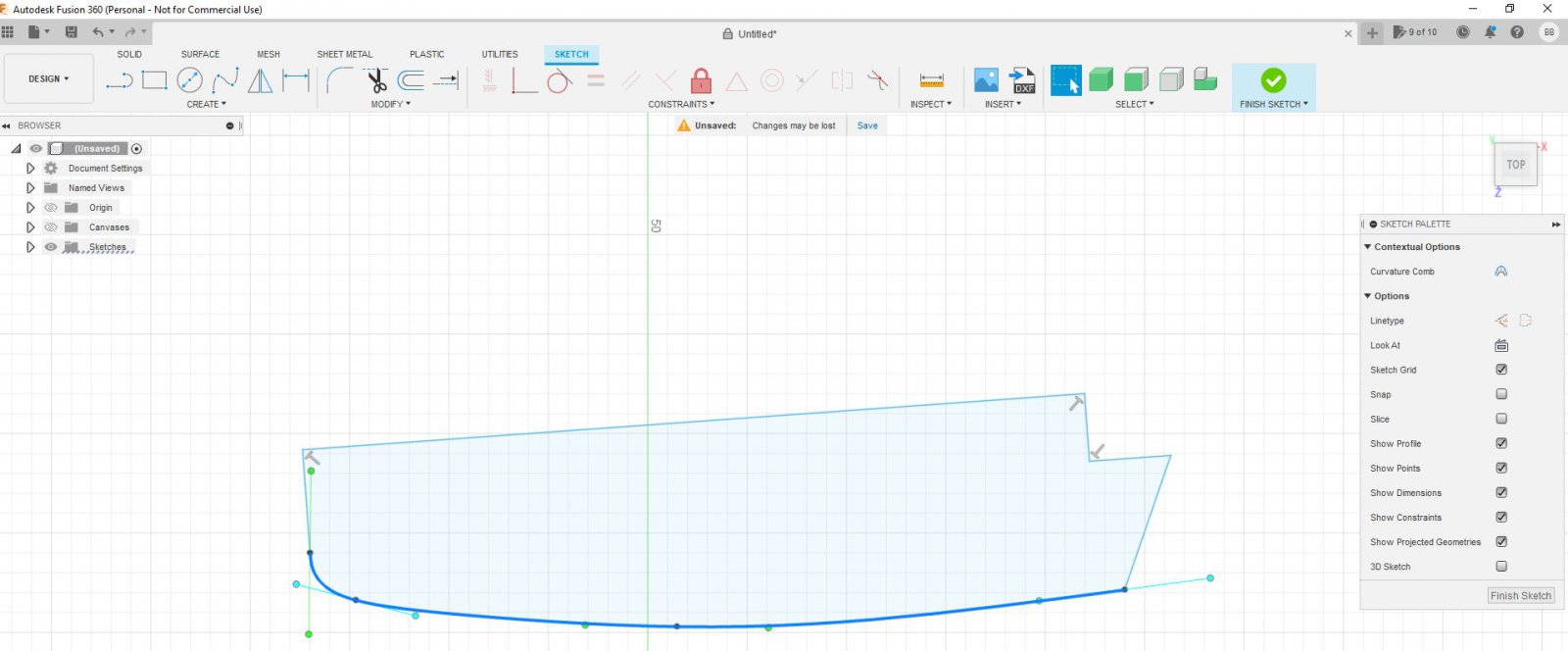Switch to the UTILITIES tab
The image size is (1568, 651).
coord(500,55)
